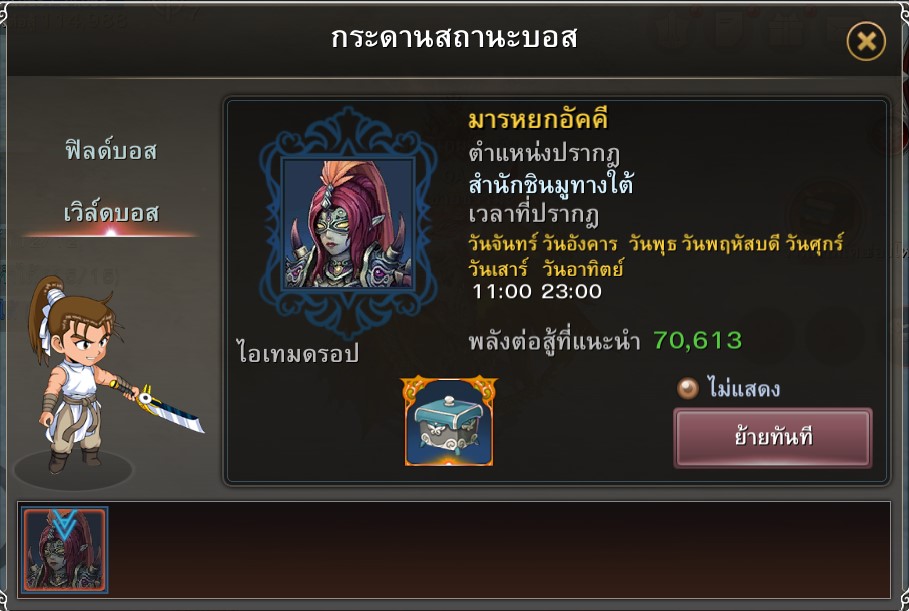Click the blue chevron marker on boss thumbnail

[x=64, y=523]
